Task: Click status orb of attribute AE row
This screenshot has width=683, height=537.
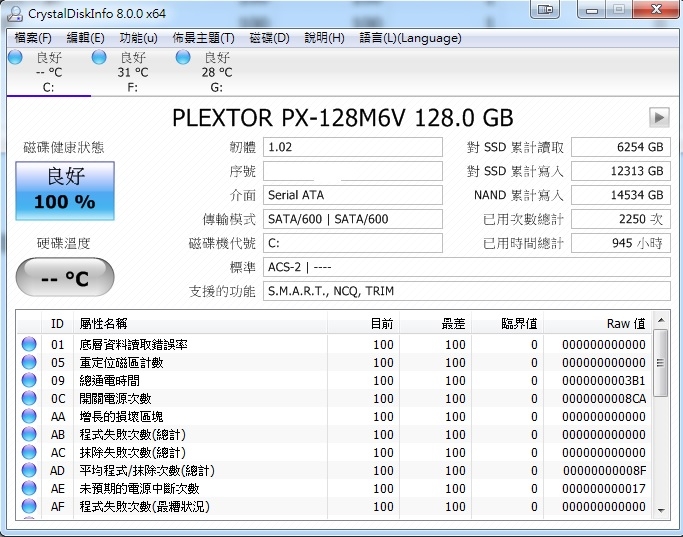Action: (x=29, y=488)
